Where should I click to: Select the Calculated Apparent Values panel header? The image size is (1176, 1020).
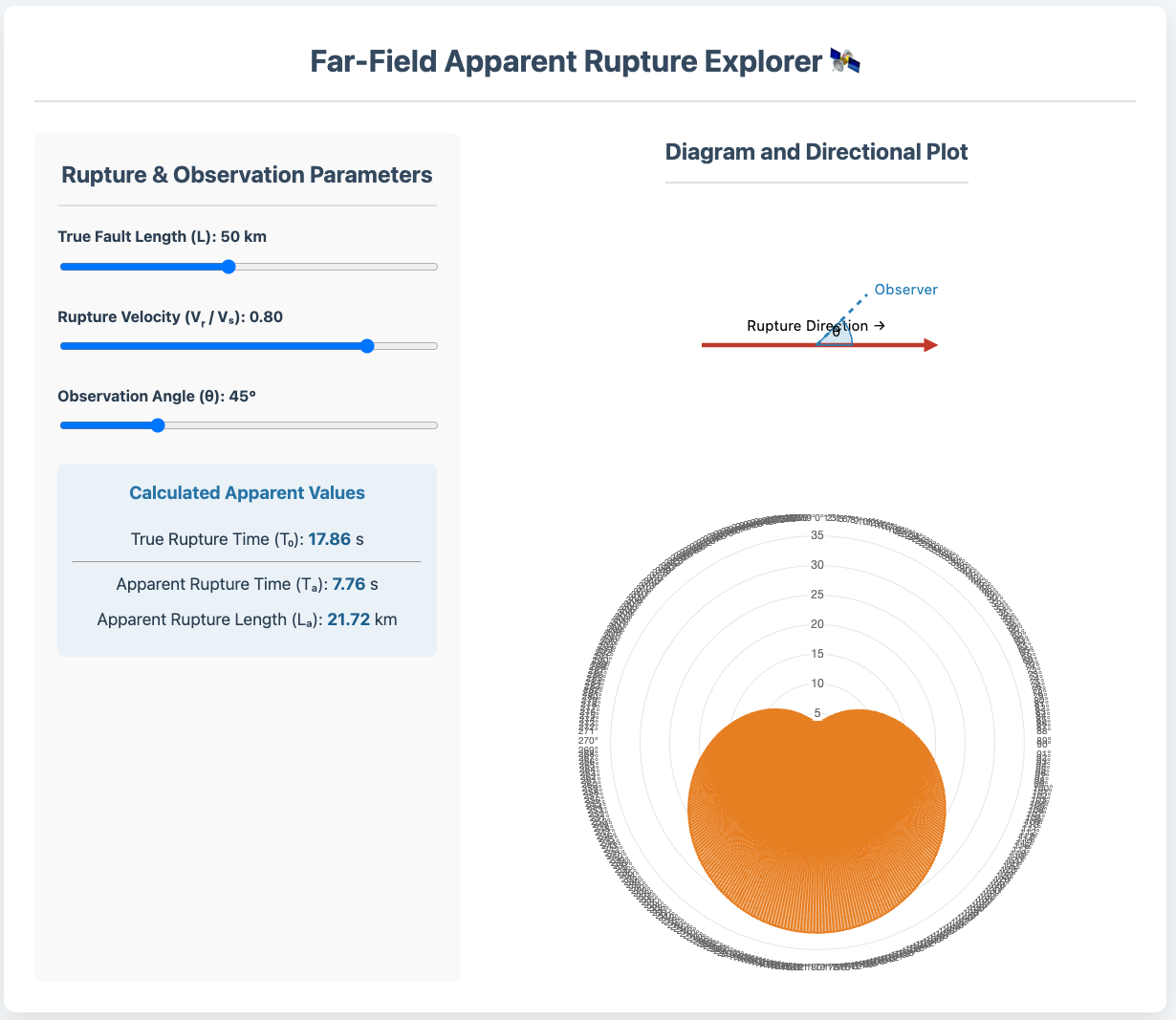[247, 492]
